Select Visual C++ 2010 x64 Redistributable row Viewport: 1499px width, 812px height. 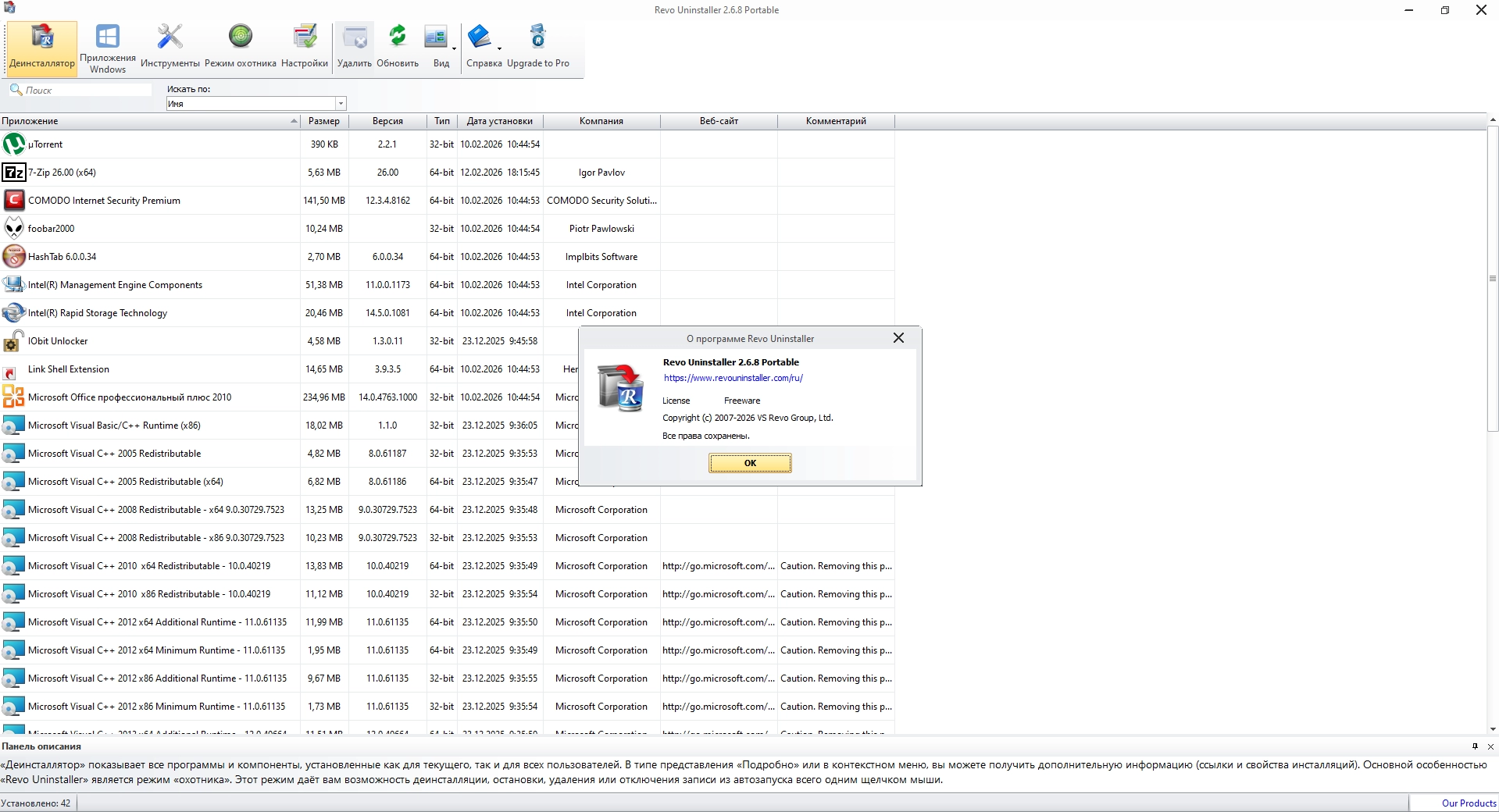click(x=447, y=566)
